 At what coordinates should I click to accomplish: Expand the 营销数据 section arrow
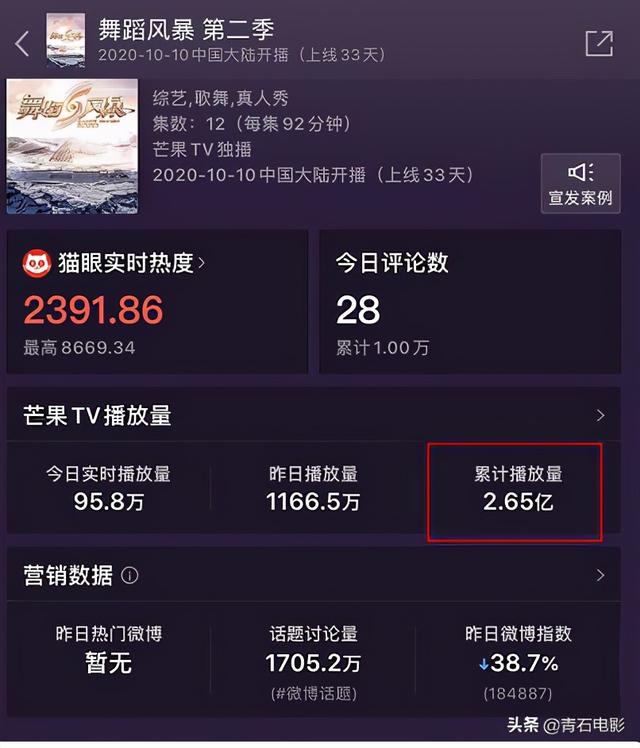click(x=600, y=575)
